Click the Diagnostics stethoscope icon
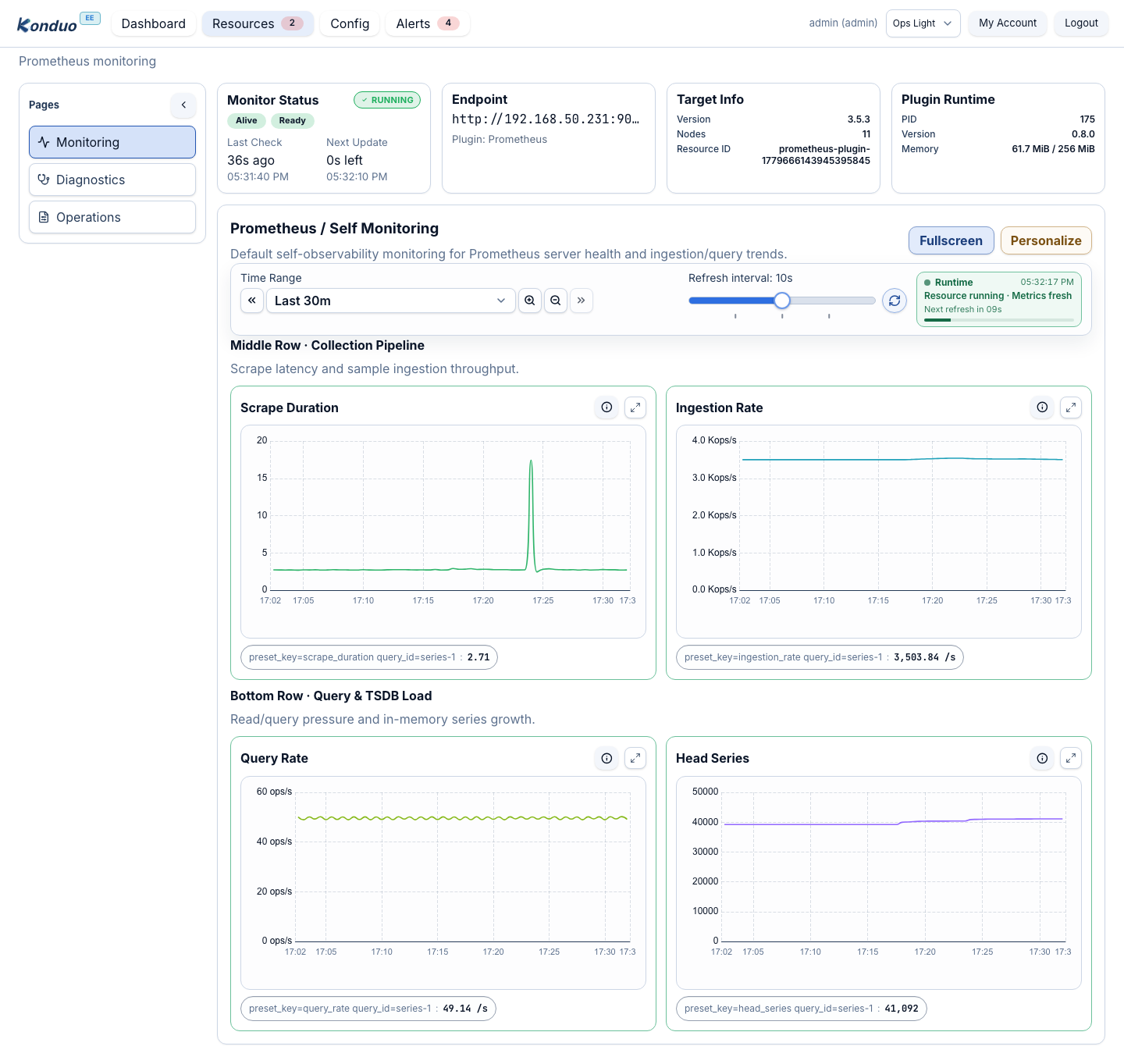 44,180
